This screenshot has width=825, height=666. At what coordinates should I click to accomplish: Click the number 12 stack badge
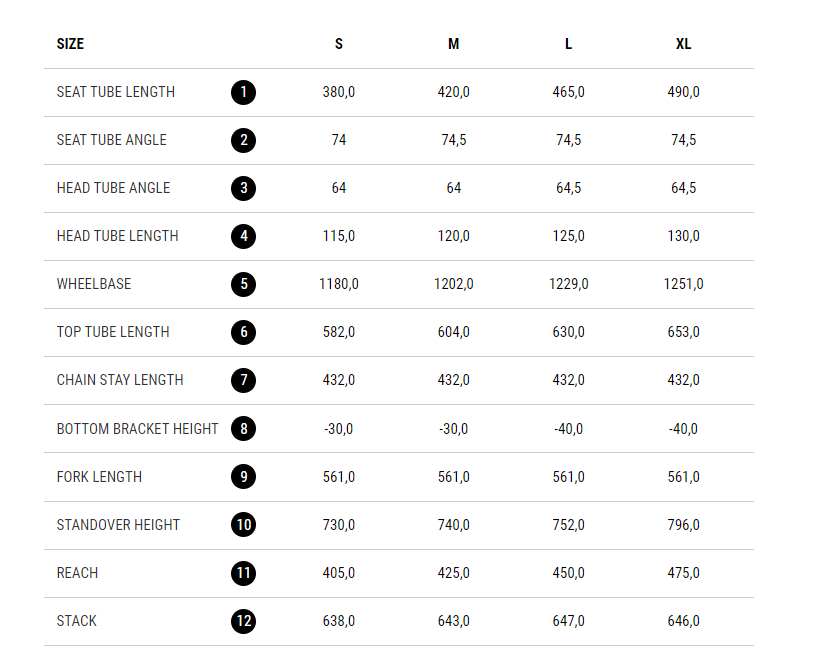click(x=243, y=622)
